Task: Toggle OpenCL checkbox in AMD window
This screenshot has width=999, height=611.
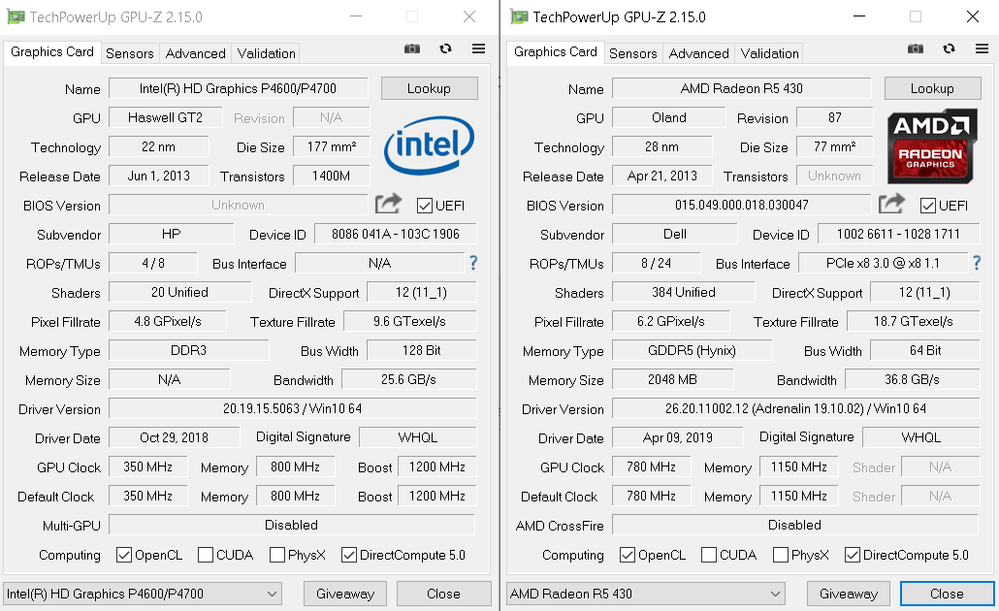Action: pos(628,555)
